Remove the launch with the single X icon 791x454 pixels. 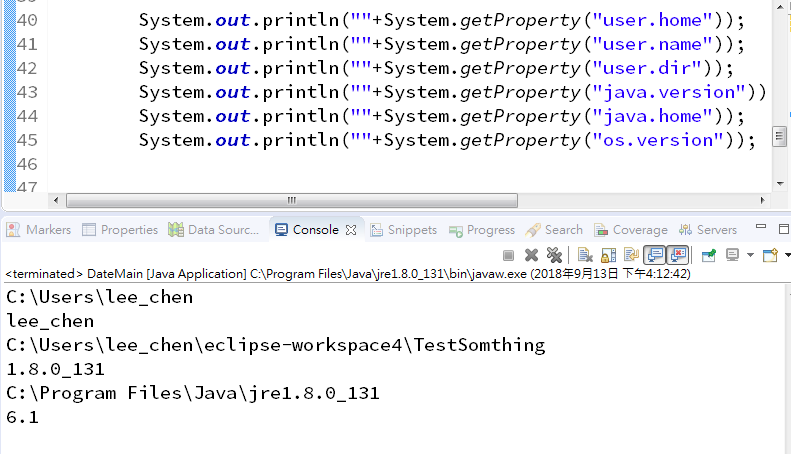[531, 255]
